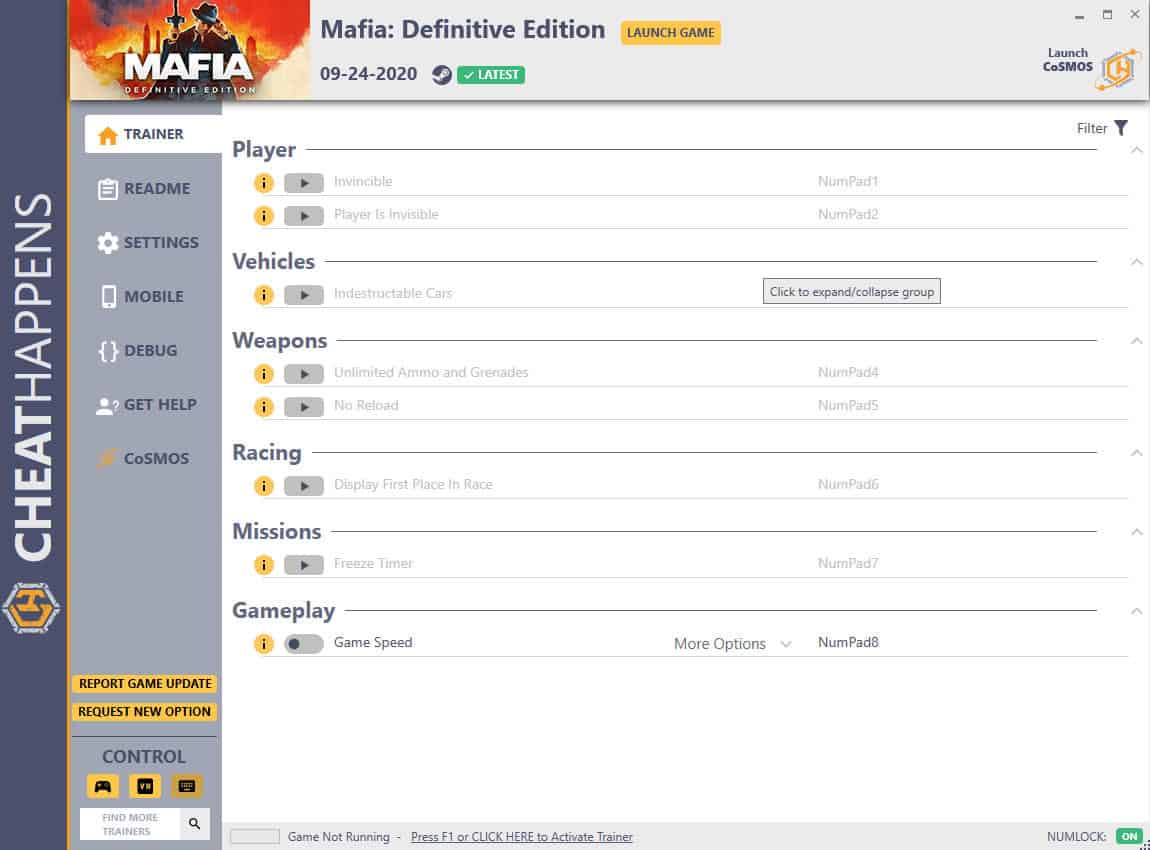This screenshot has height=850, width=1150.
Task: Collapse the Weapons group
Action: (1136, 341)
